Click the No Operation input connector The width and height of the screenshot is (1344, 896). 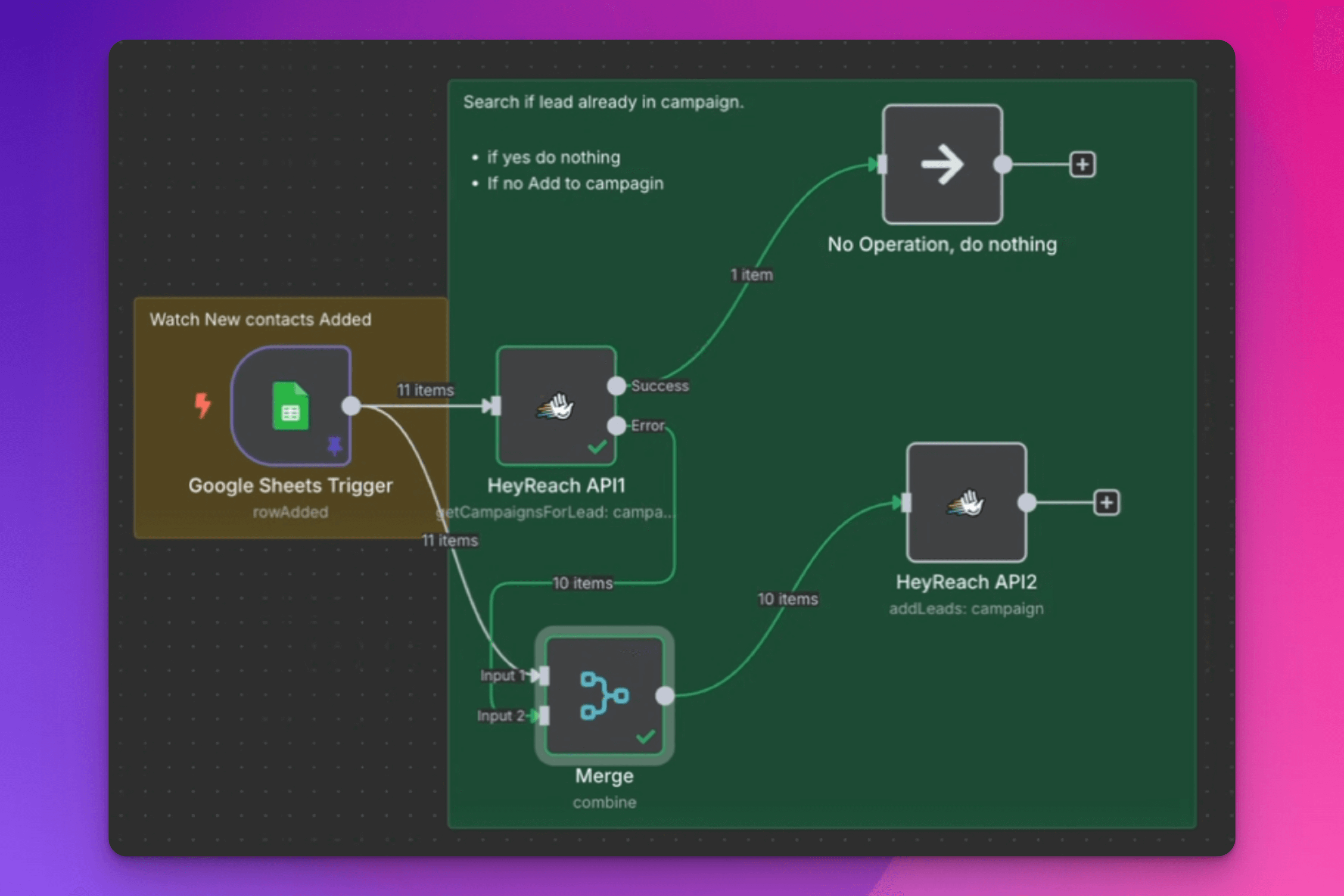[882, 165]
